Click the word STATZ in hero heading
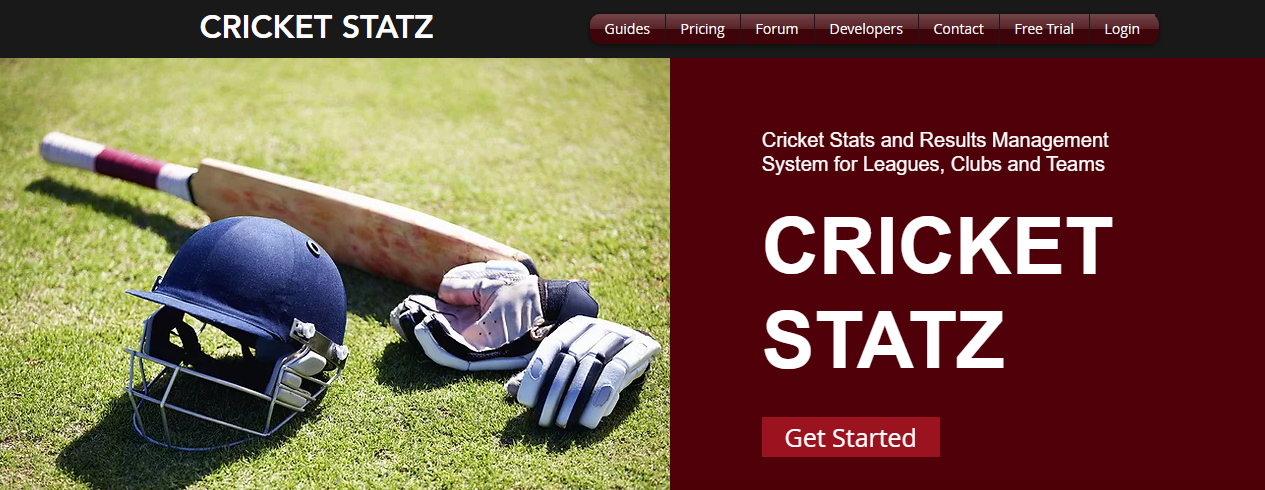This screenshot has height=490, width=1265. click(883, 339)
